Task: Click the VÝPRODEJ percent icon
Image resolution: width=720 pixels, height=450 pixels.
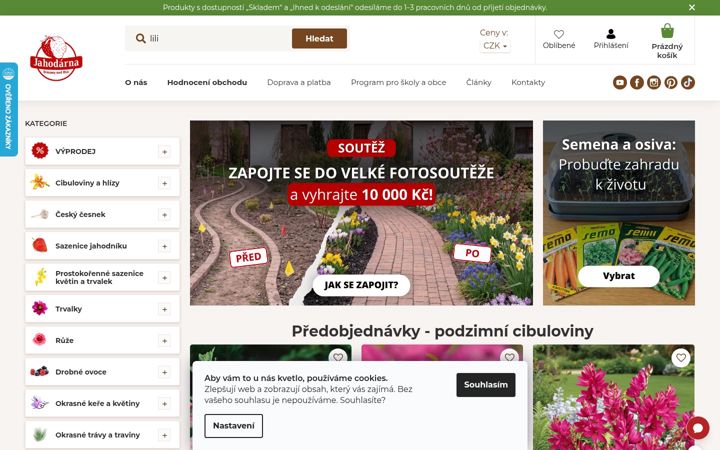Action: click(x=40, y=151)
